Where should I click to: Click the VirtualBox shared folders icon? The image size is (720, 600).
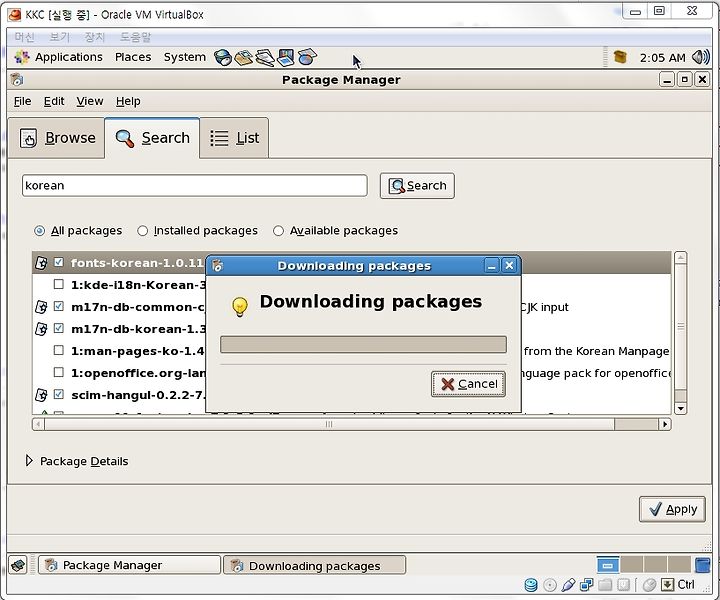605,585
